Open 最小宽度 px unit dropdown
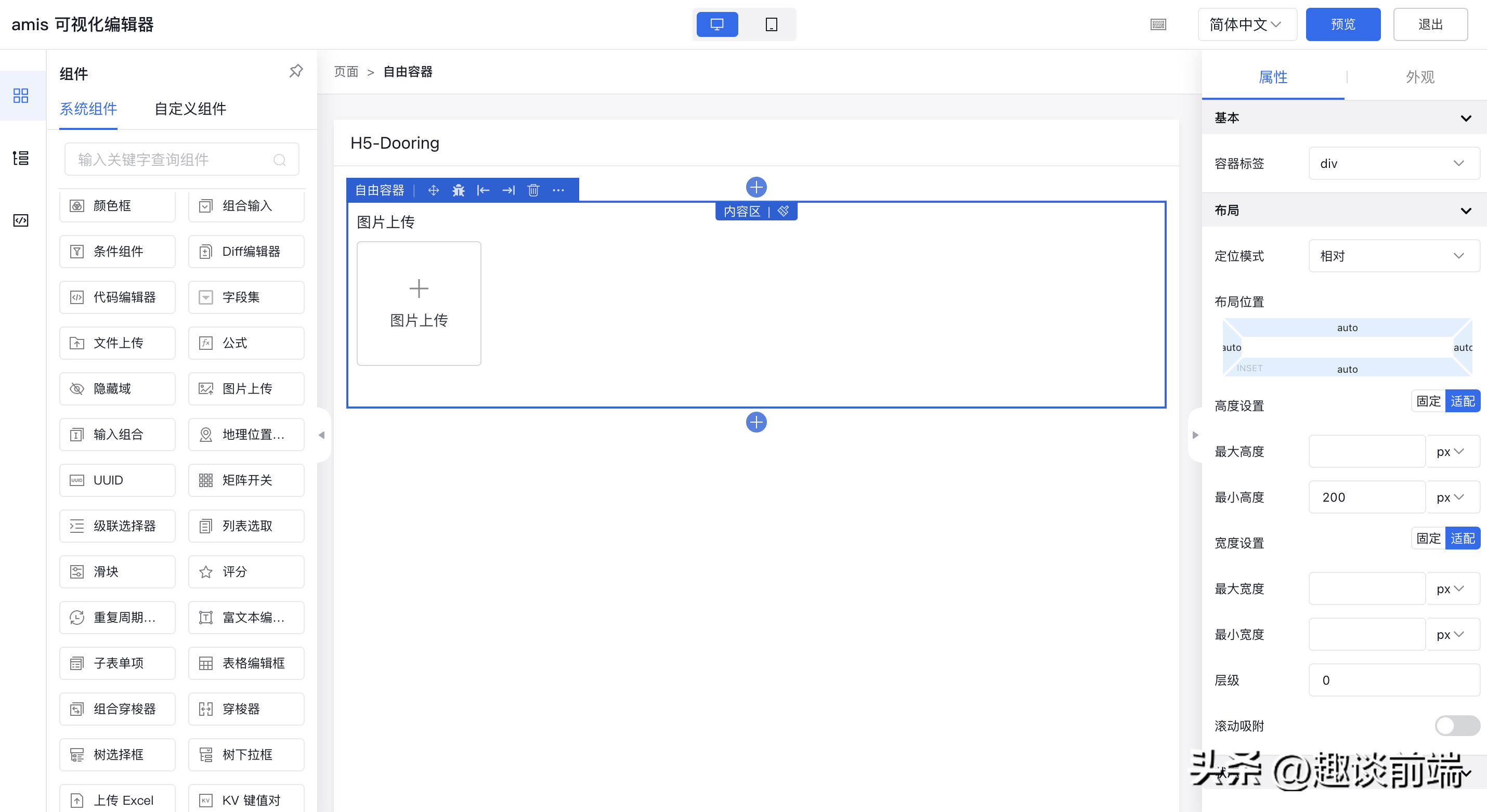Image resolution: width=1487 pixels, height=812 pixels. pyautogui.click(x=1452, y=634)
